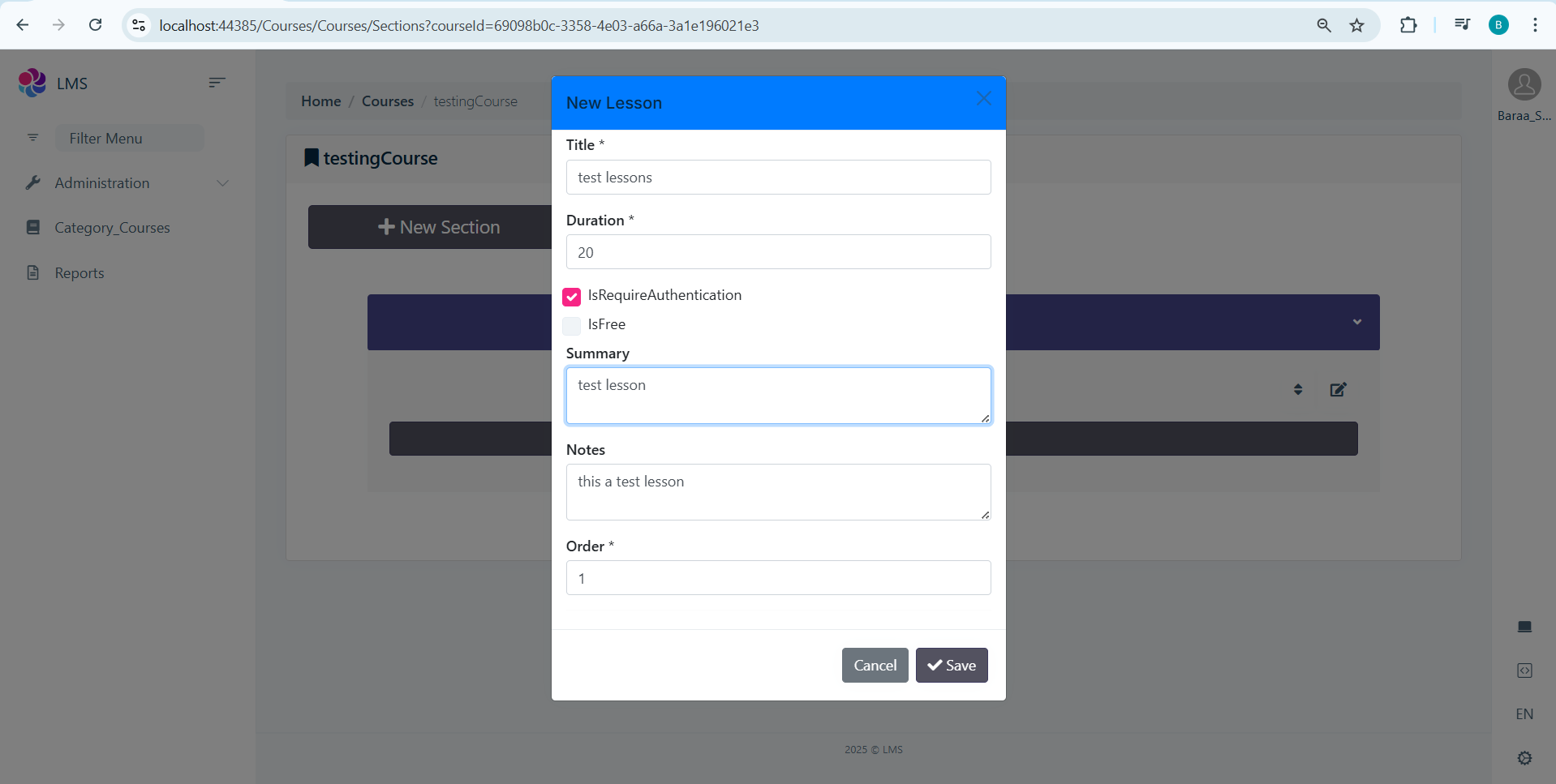
Task: Click the edit section pencil icon
Action: pos(1338,390)
